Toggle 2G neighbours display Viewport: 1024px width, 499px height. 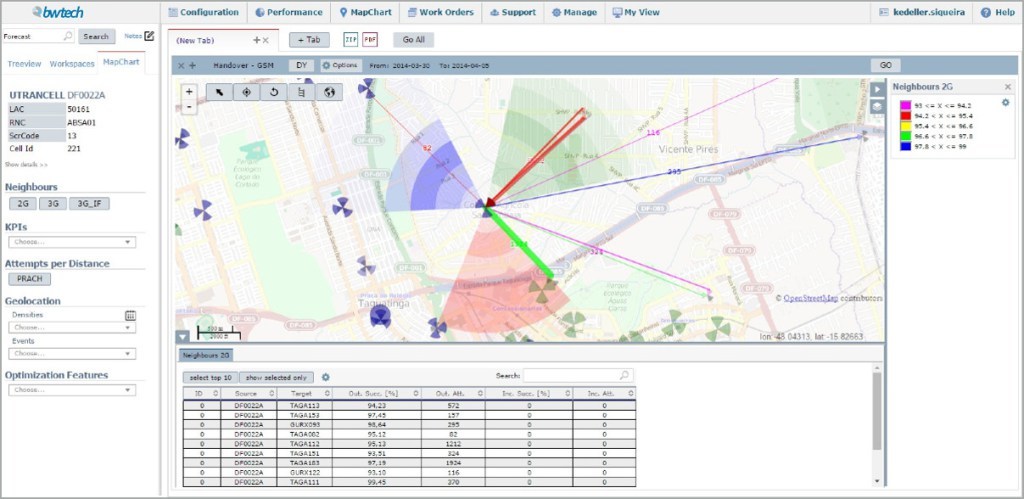pos(22,204)
